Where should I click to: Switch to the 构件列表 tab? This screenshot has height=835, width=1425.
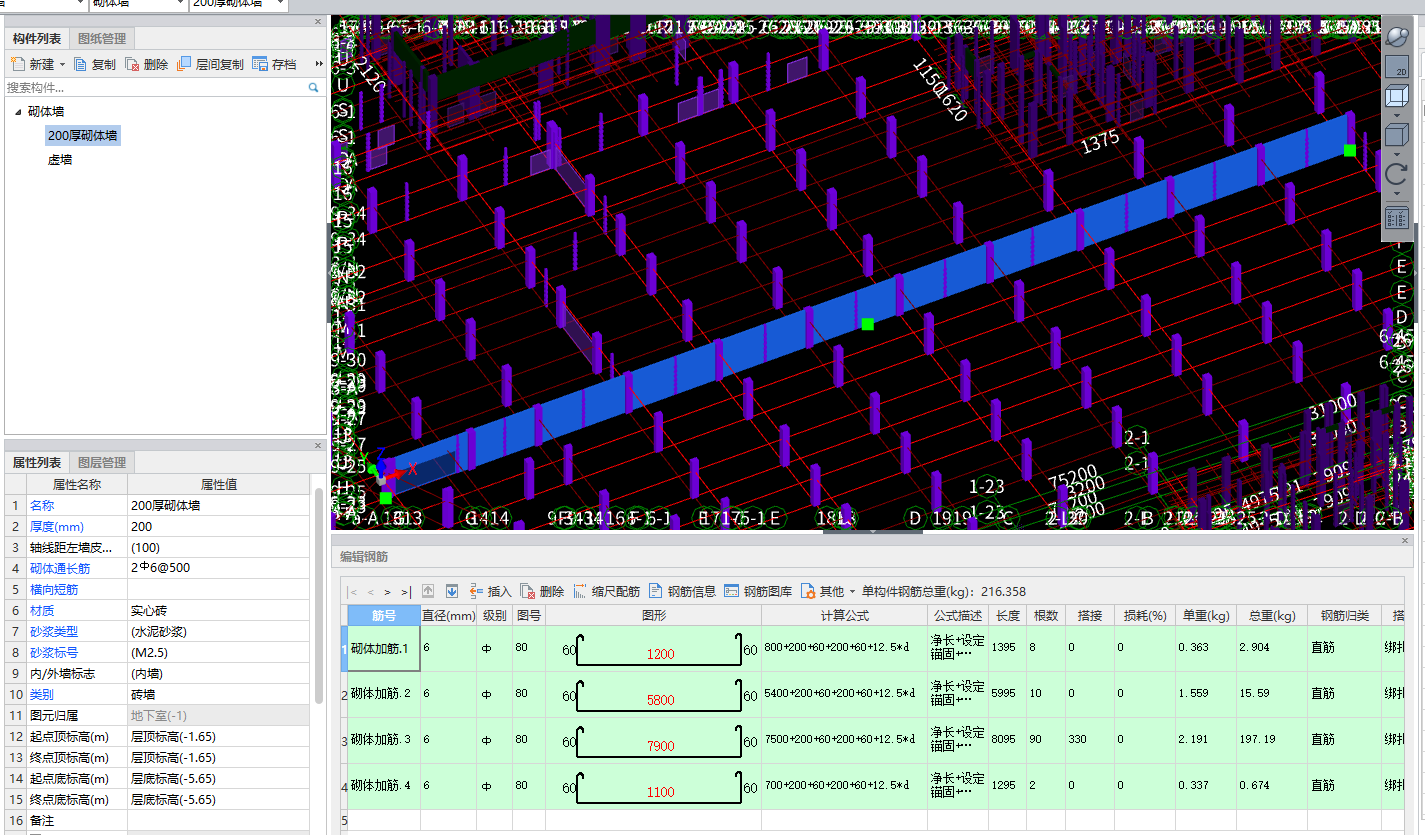click(37, 39)
